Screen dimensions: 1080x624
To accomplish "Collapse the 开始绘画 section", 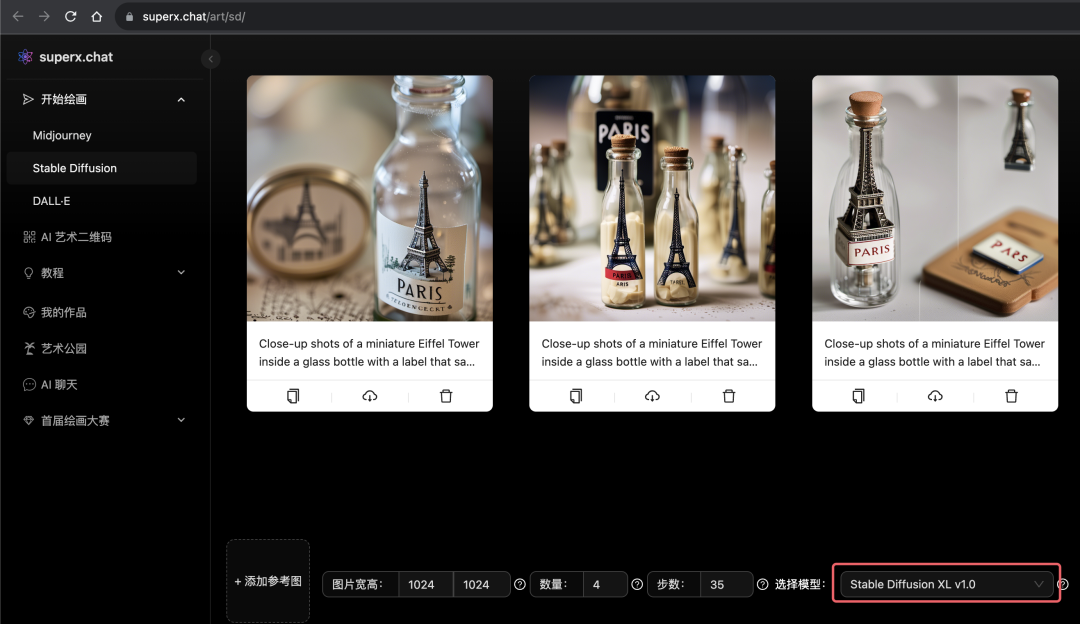I will pos(181,100).
